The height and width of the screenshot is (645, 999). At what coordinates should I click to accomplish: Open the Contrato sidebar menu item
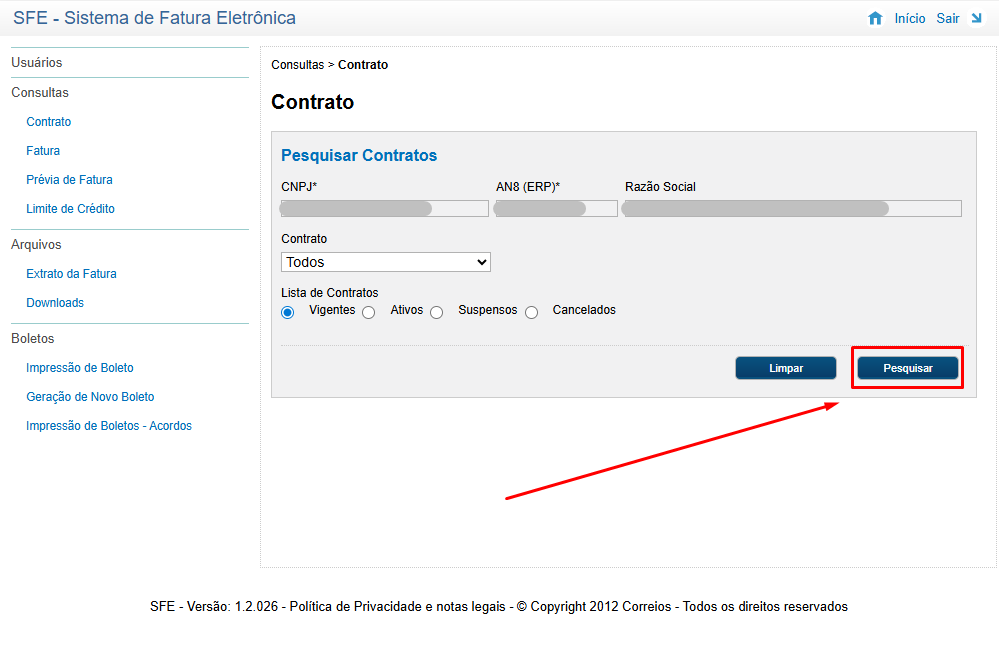pos(49,122)
